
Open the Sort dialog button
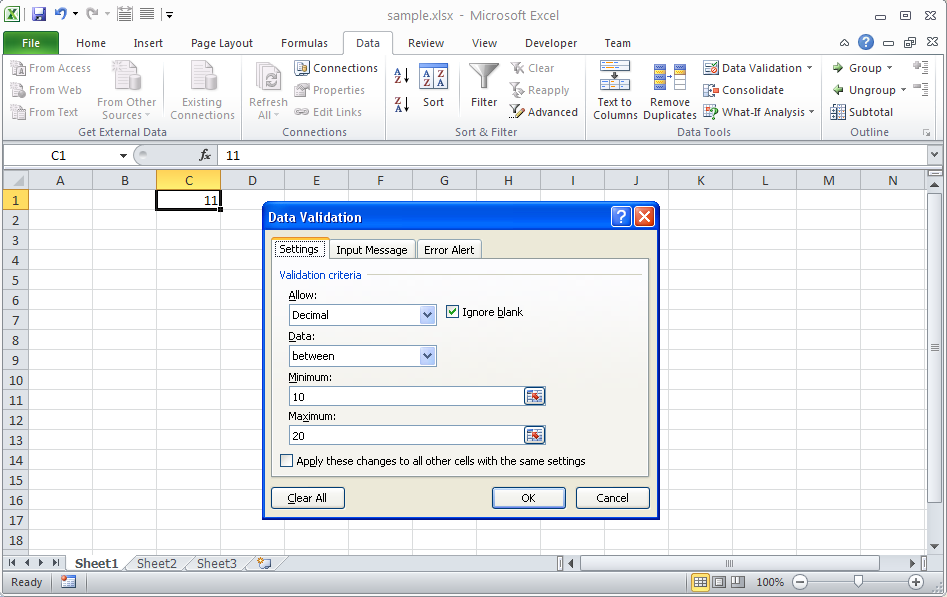[x=433, y=86]
